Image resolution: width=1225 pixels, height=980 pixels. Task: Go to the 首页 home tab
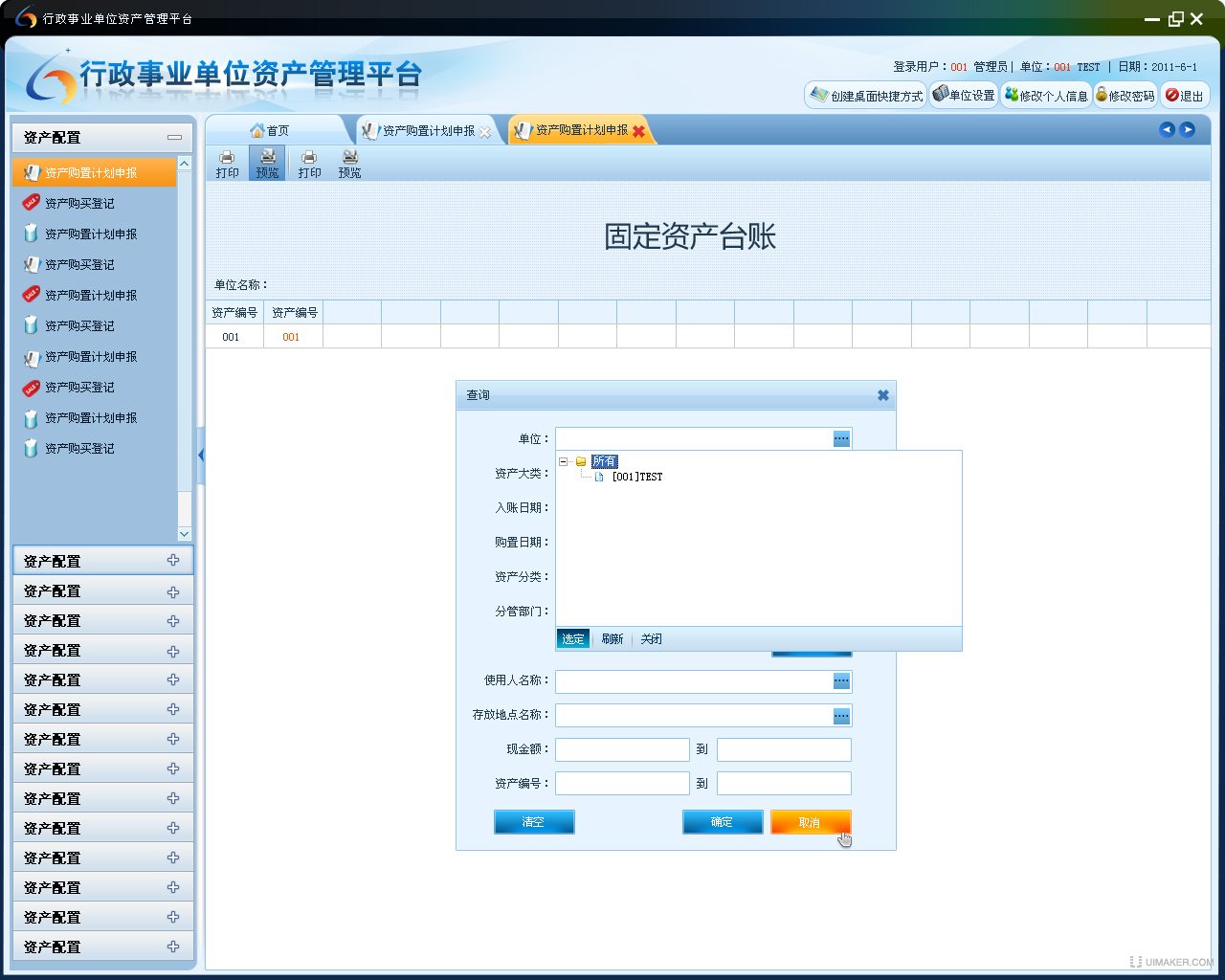(270, 130)
